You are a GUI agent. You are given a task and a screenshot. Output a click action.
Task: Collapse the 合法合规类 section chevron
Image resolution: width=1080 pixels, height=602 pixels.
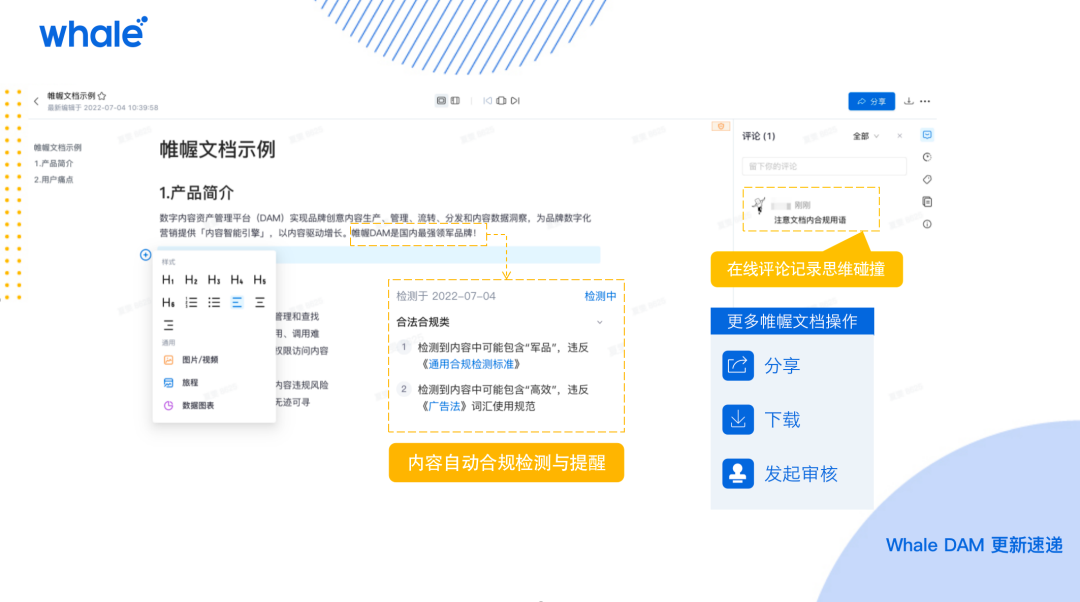599,322
